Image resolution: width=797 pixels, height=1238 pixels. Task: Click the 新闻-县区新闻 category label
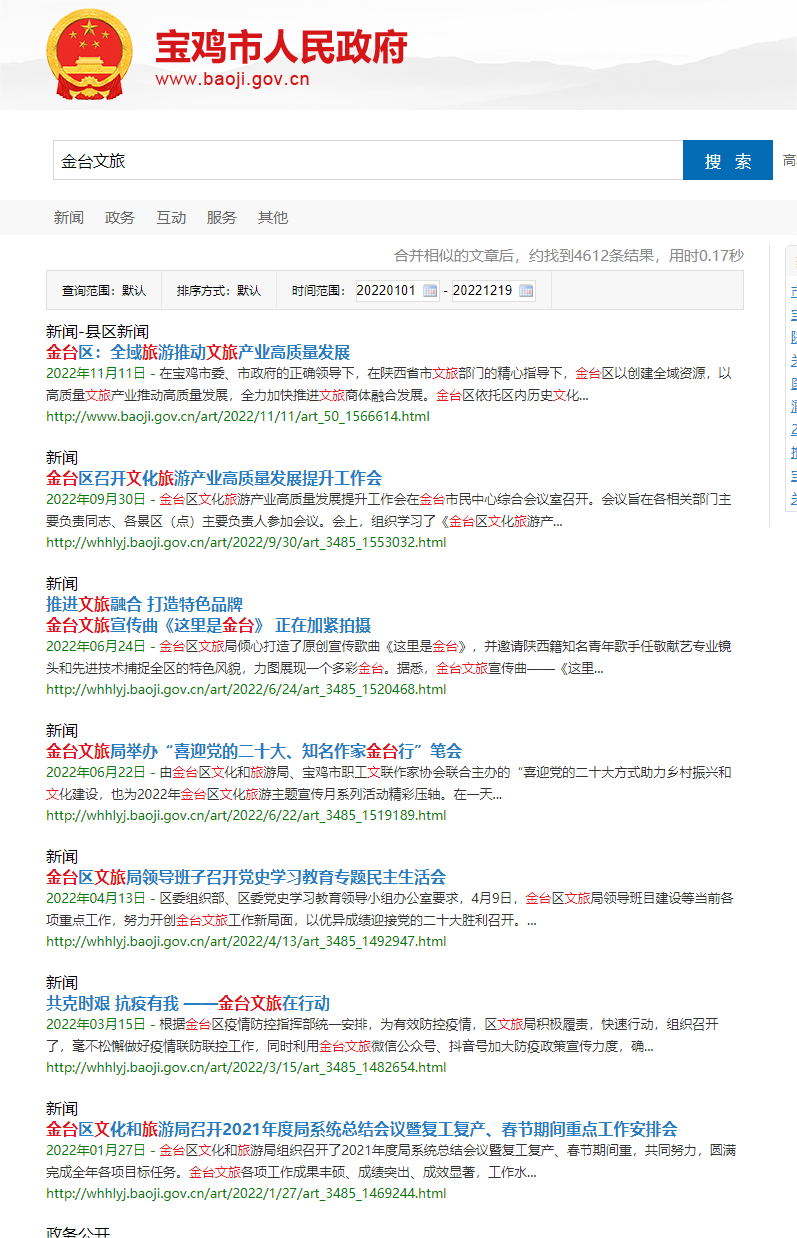tap(97, 331)
